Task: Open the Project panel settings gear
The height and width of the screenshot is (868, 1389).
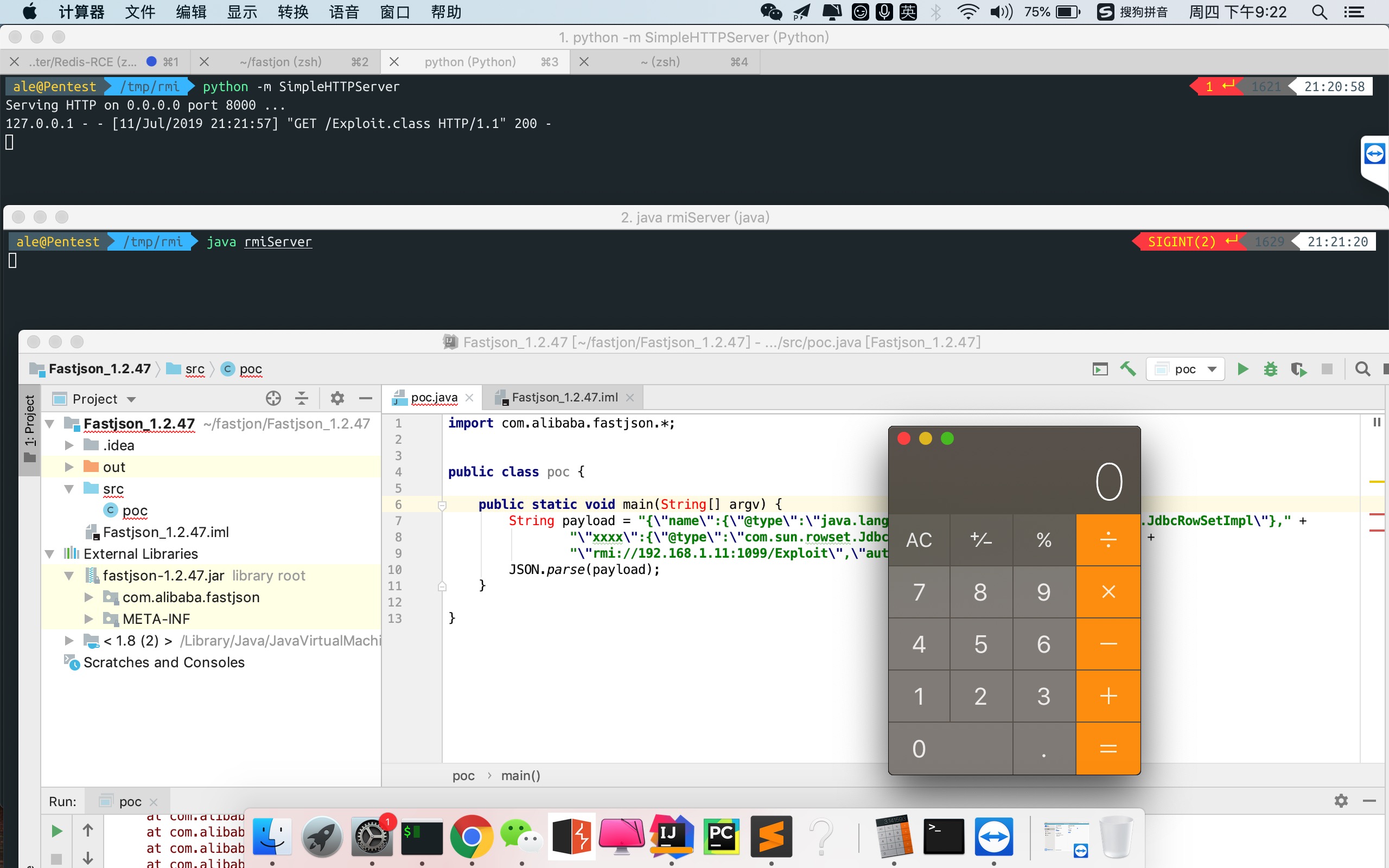Action: (337, 398)
